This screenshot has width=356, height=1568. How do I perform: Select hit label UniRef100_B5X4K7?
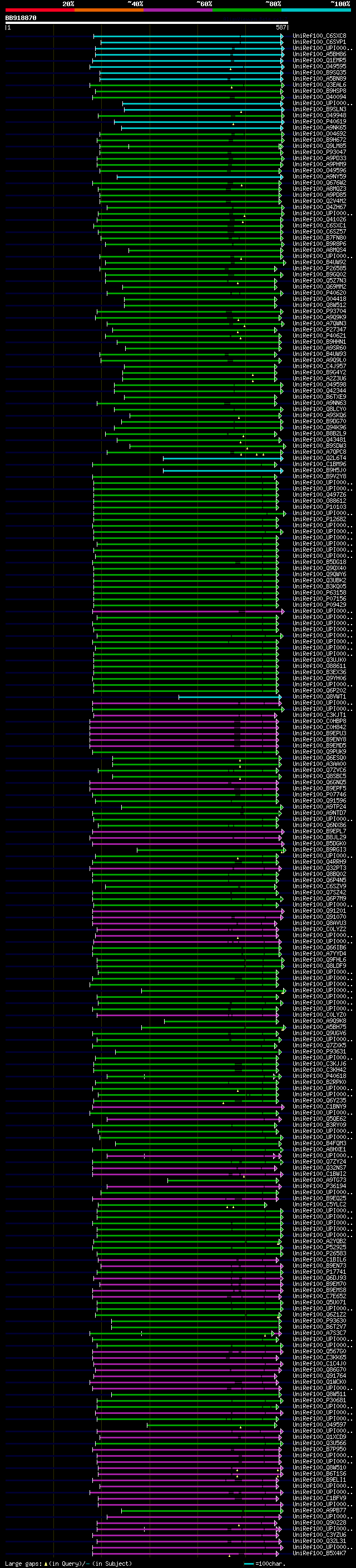tap(319, 1554)
